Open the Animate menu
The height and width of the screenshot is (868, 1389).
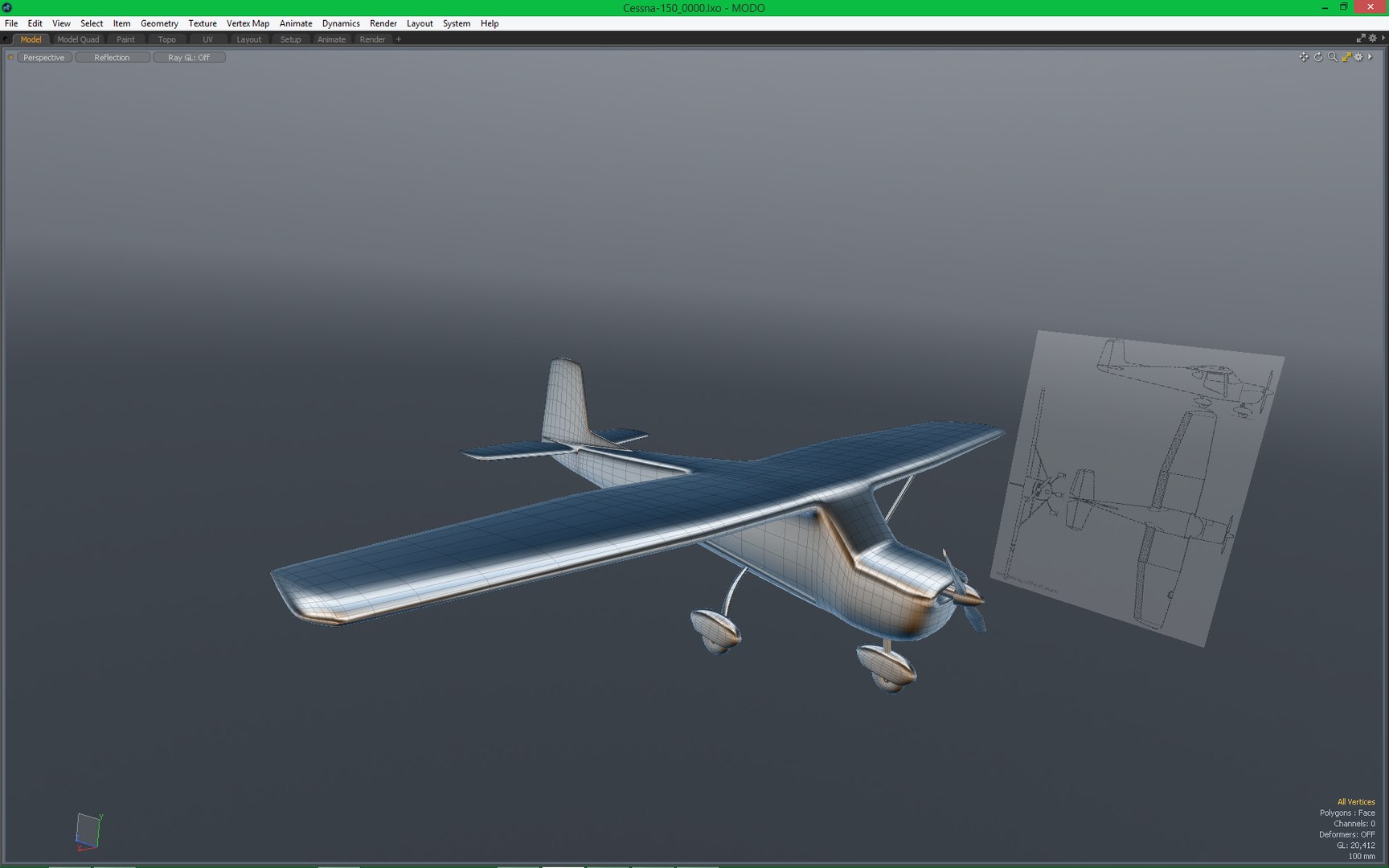point(296,23)
